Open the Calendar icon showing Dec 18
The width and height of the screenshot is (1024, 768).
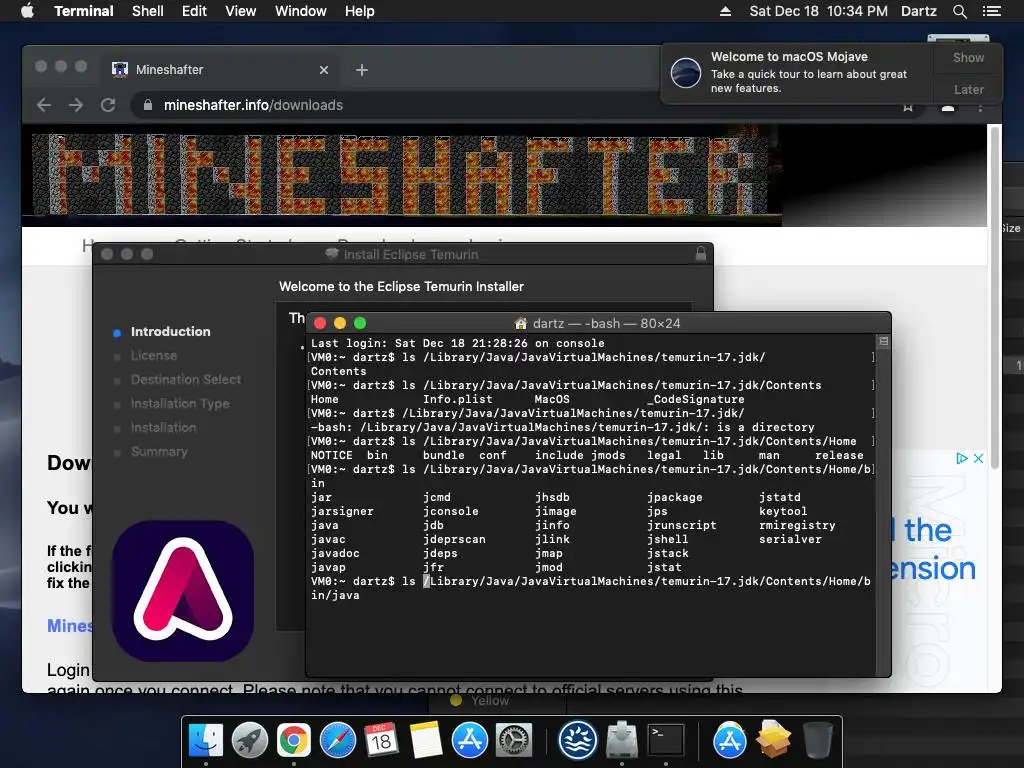(381, 741)
